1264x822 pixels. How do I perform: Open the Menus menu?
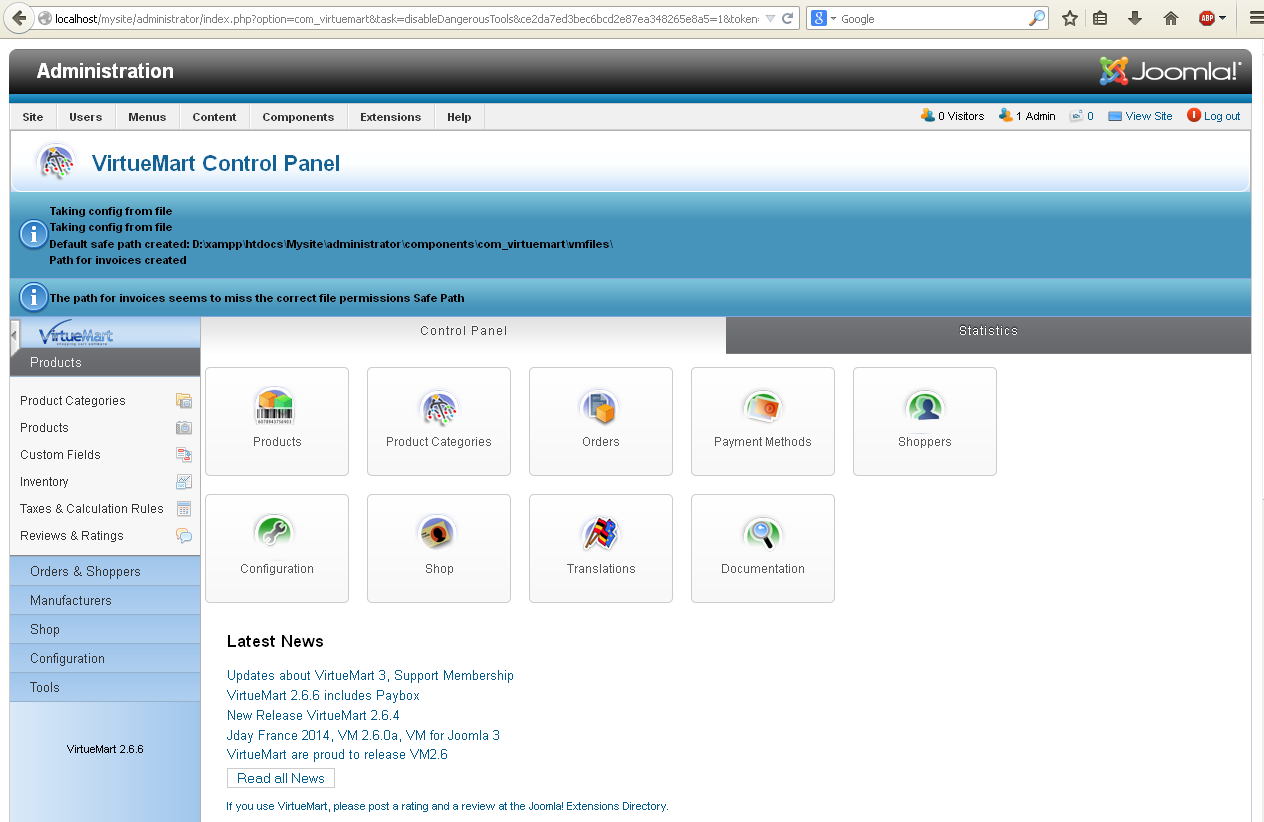pyautogui.click(x=147, y=117)
